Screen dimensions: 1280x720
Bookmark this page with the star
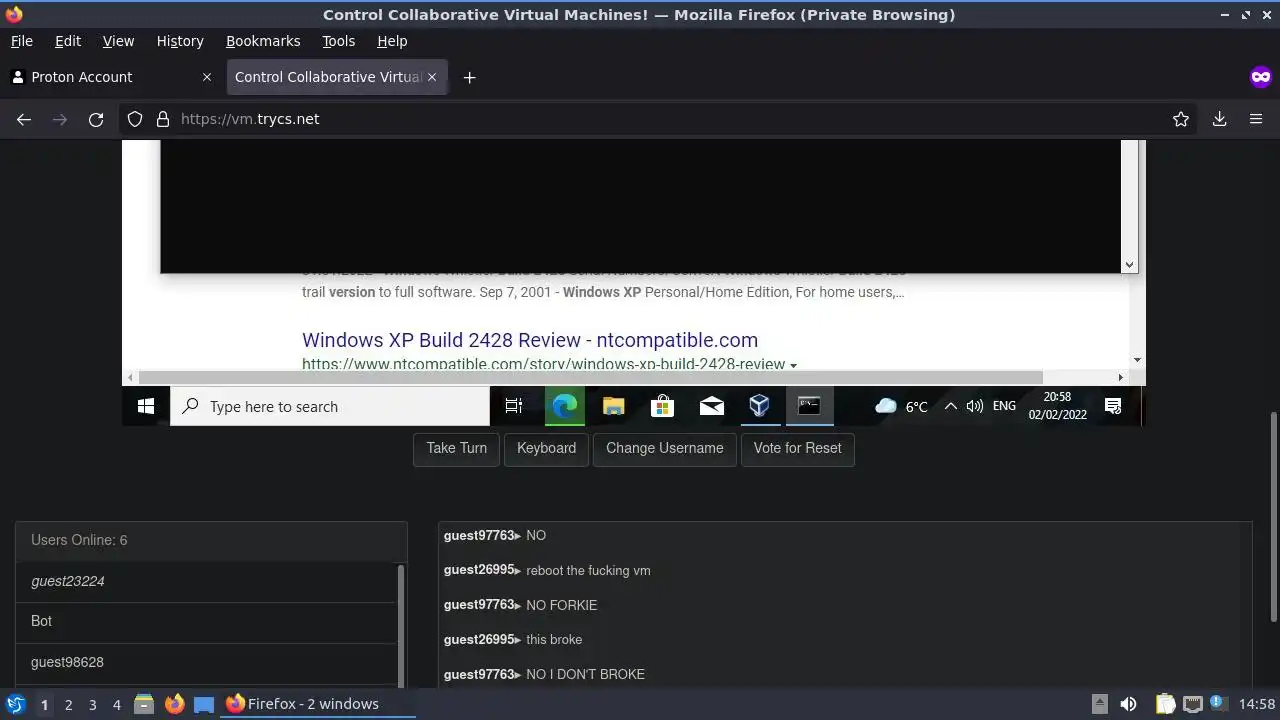[x=1181, y=119]
